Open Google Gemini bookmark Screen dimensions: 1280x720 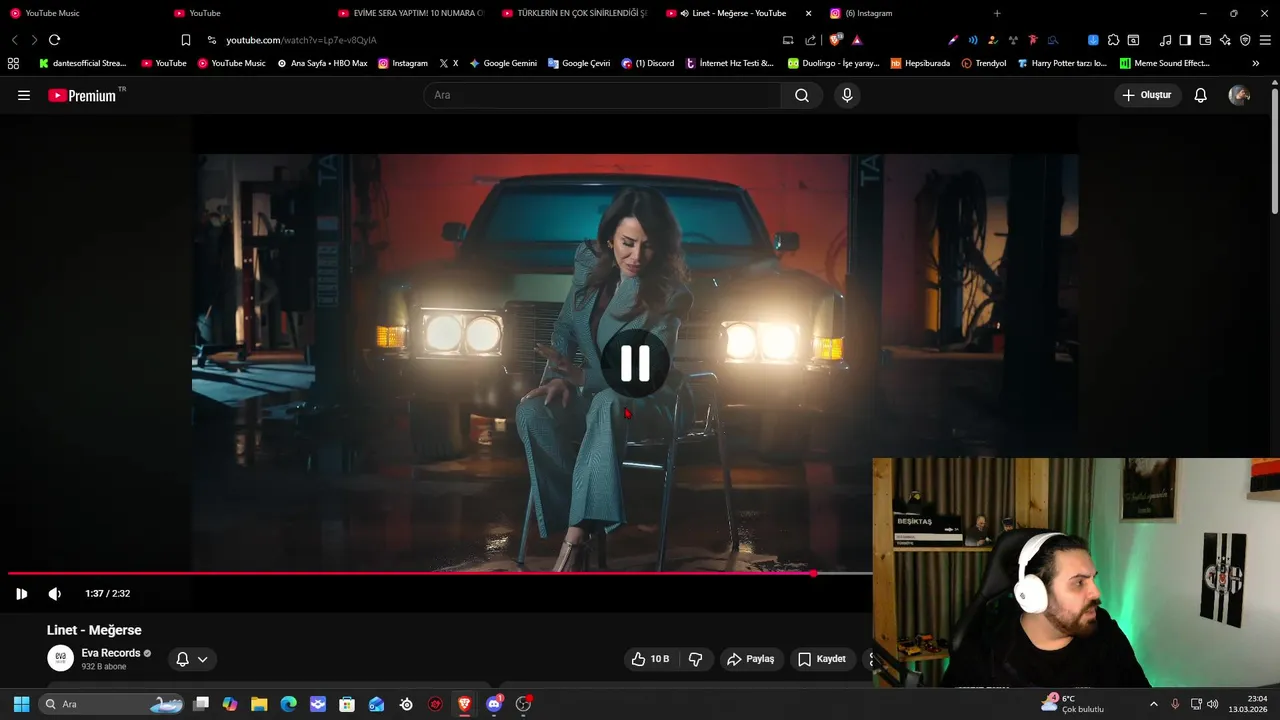[503, 63]
